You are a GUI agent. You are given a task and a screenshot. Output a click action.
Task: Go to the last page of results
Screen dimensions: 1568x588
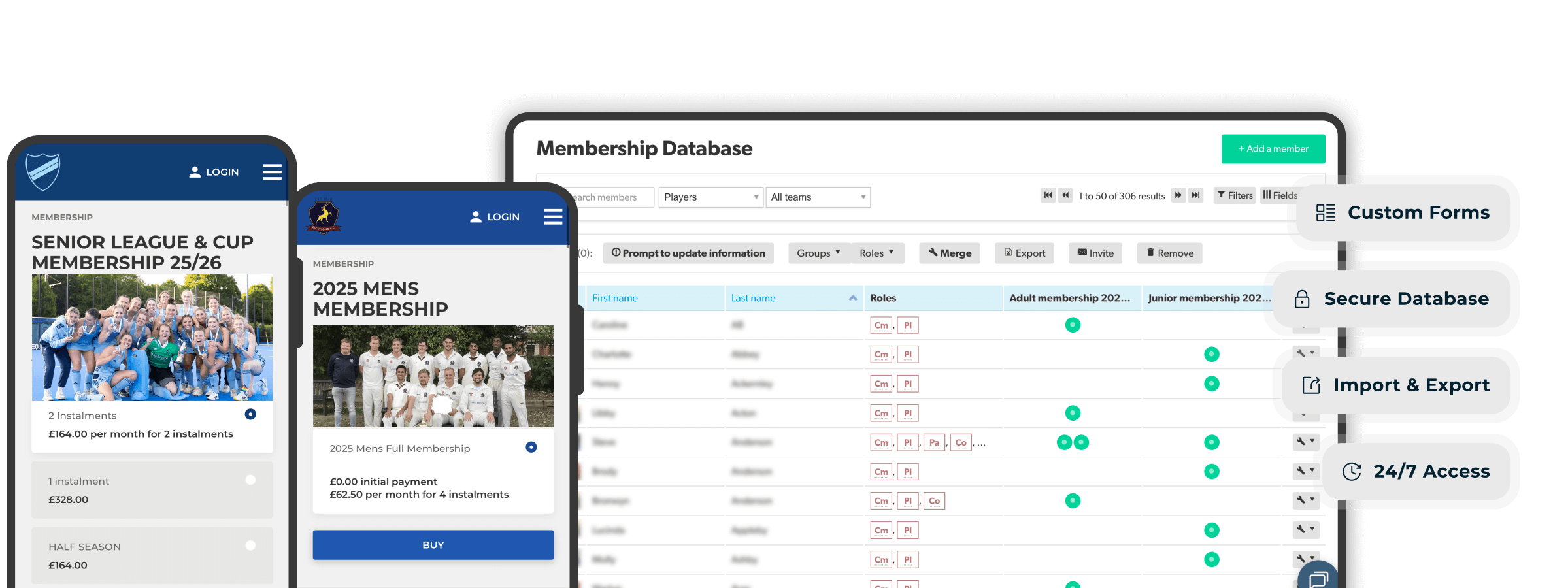click(1195, 195)
